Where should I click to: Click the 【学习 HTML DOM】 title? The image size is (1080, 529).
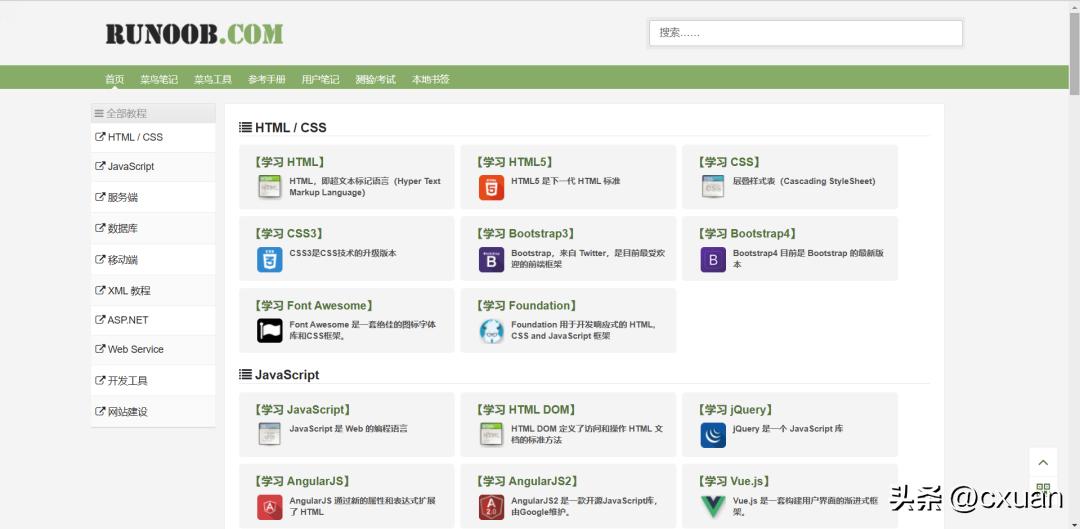pyautogui.click(x=526, y=409)
